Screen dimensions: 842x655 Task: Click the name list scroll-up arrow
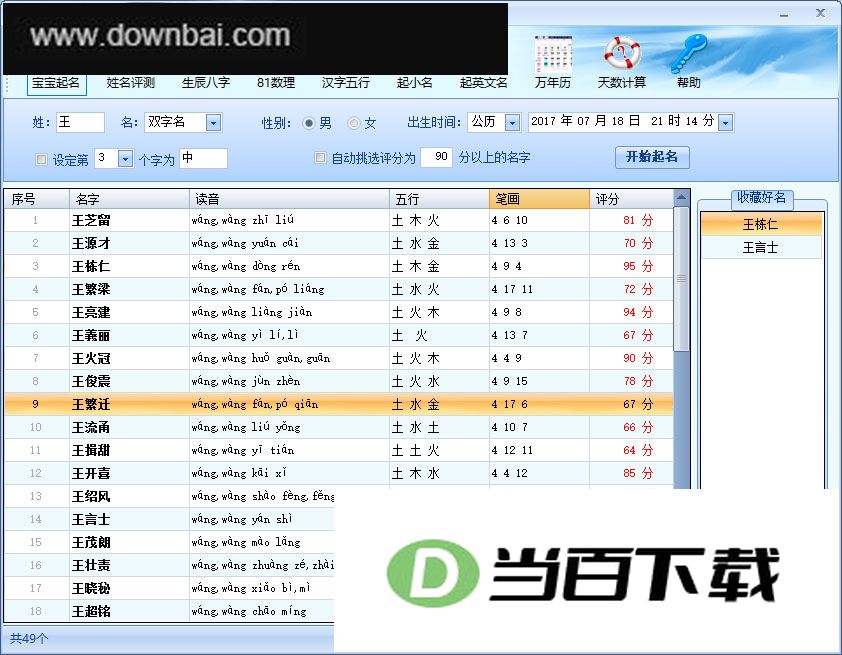click(681, 198)
